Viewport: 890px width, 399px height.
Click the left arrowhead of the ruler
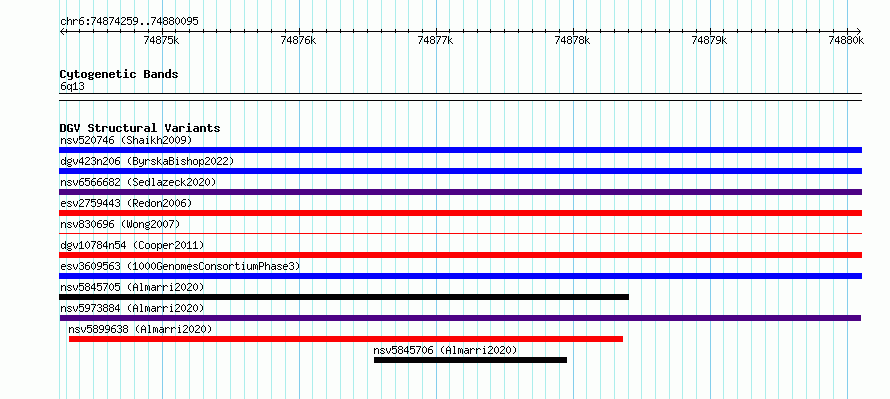(x=62, y=31)
